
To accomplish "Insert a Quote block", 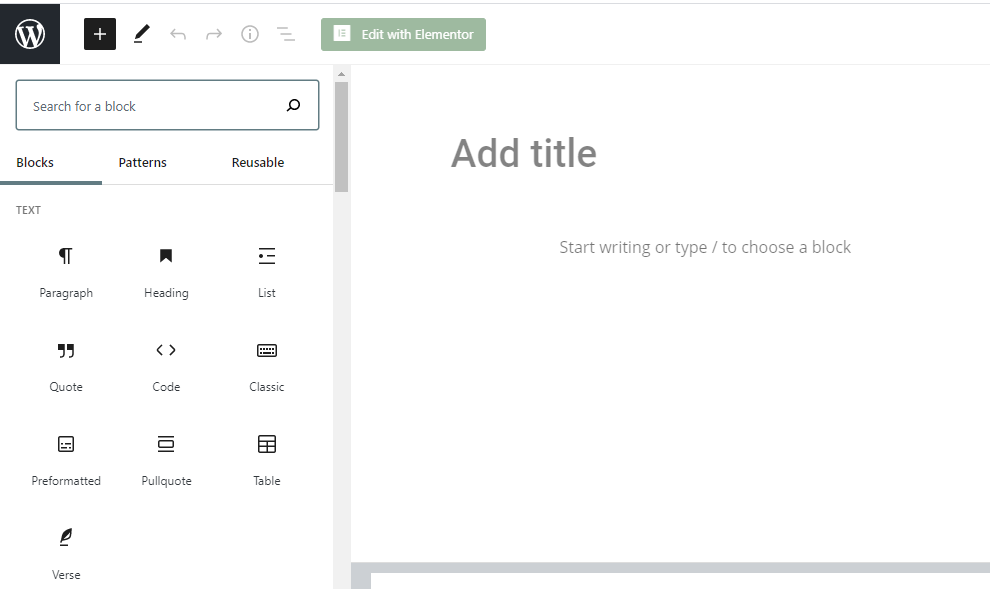I will [x=66, y=367].
